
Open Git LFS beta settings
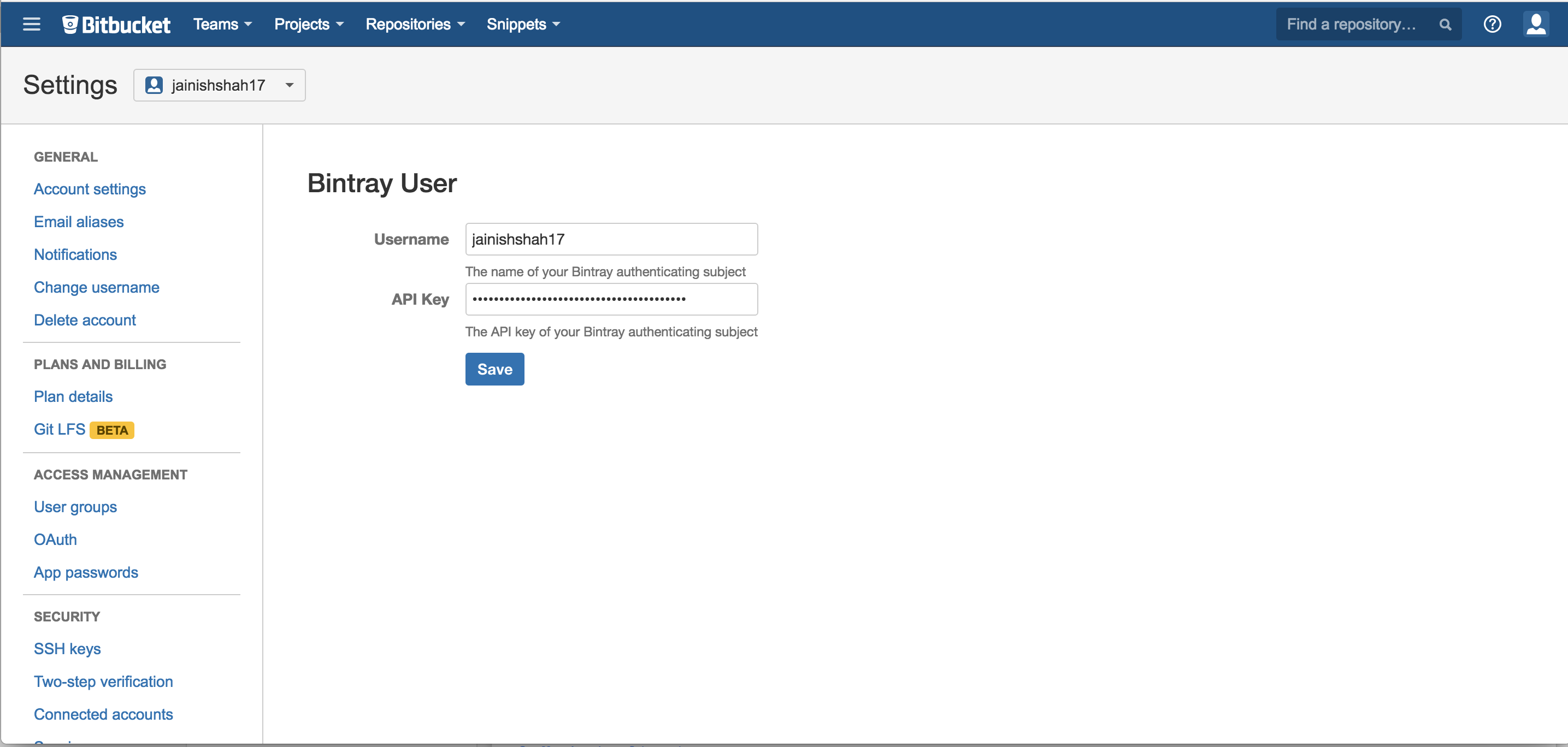60,429
